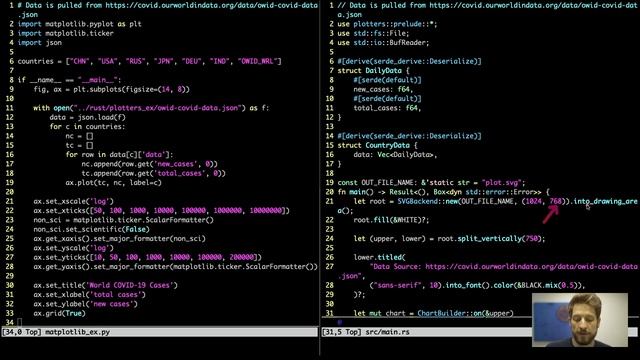640x360 pixels.
Task: Click the 'struct CountryData {' line
Action: coord(378,146)
